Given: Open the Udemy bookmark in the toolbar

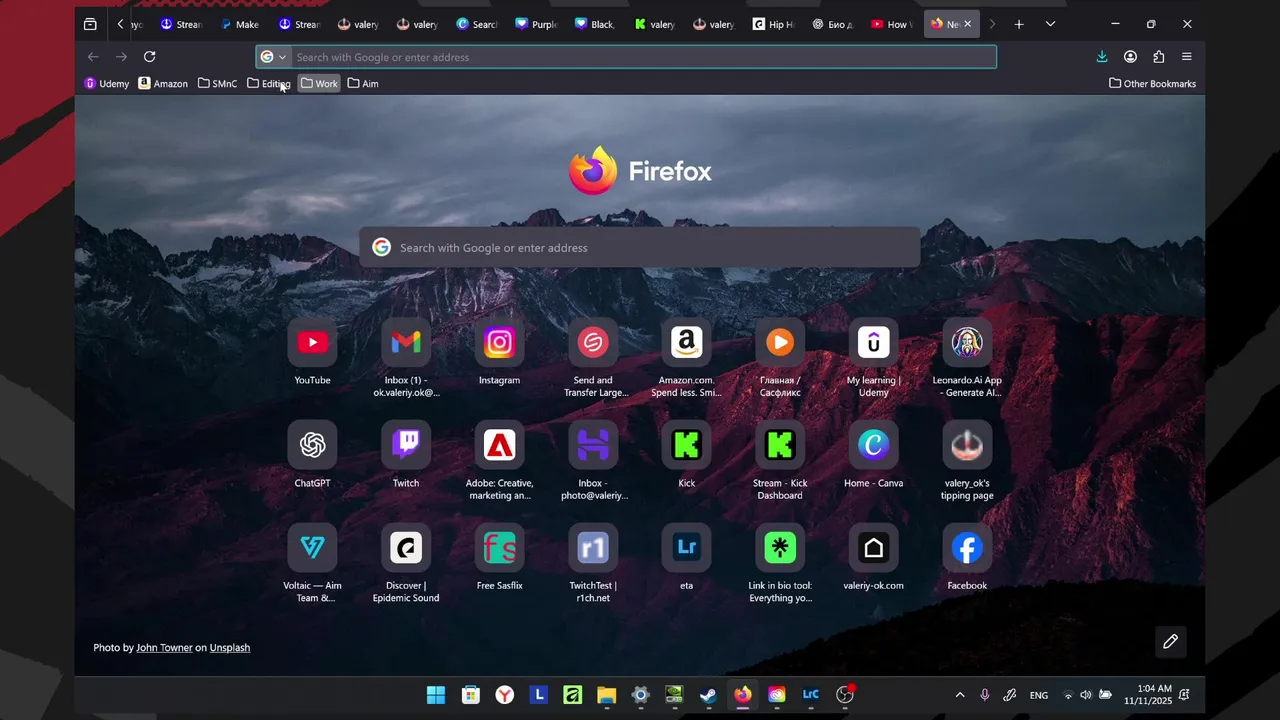Looking at the screenshot, I should click(107, 84).
